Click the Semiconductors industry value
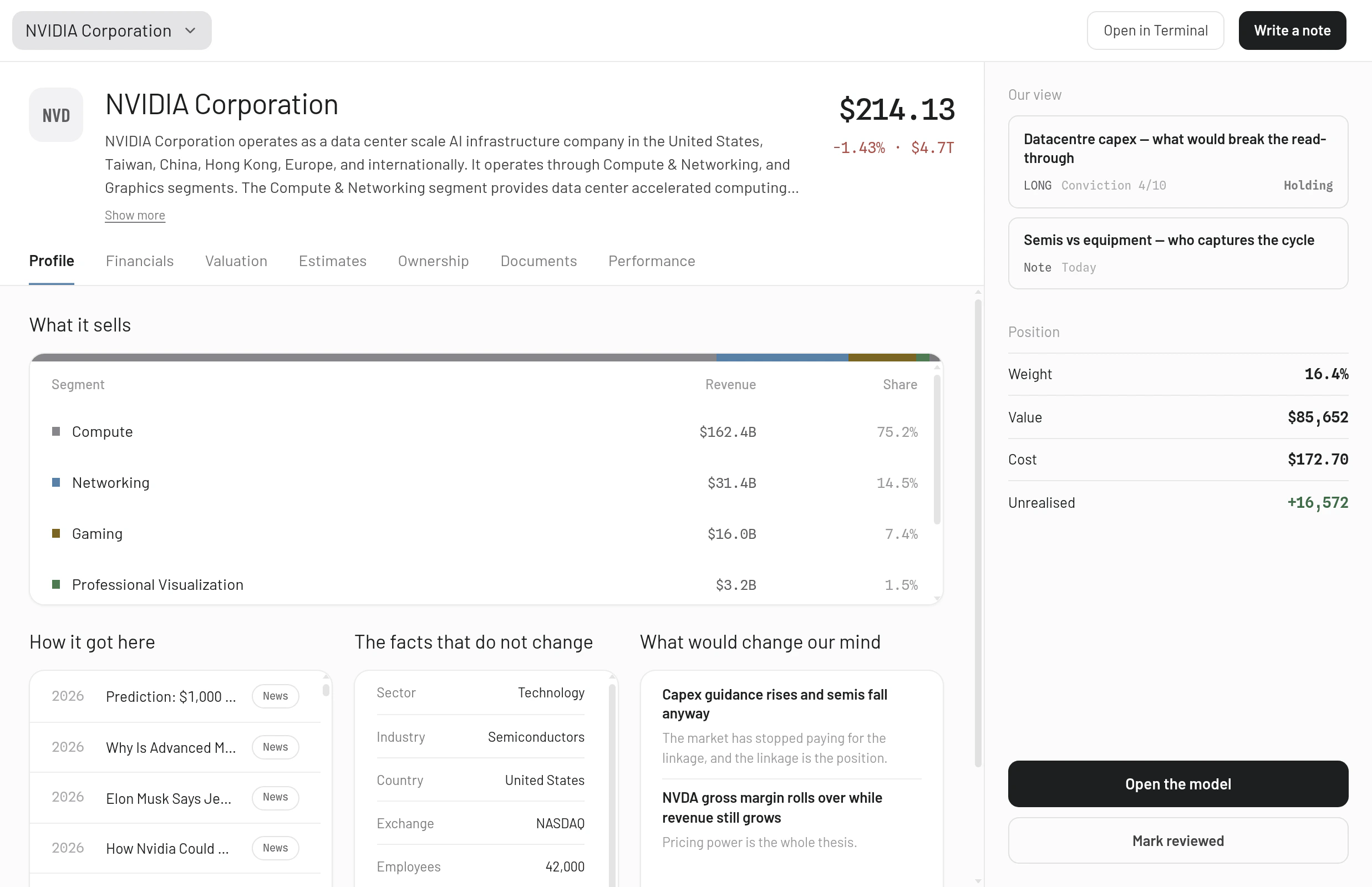This screenshot has height=887, width=1372. point(536,737)
